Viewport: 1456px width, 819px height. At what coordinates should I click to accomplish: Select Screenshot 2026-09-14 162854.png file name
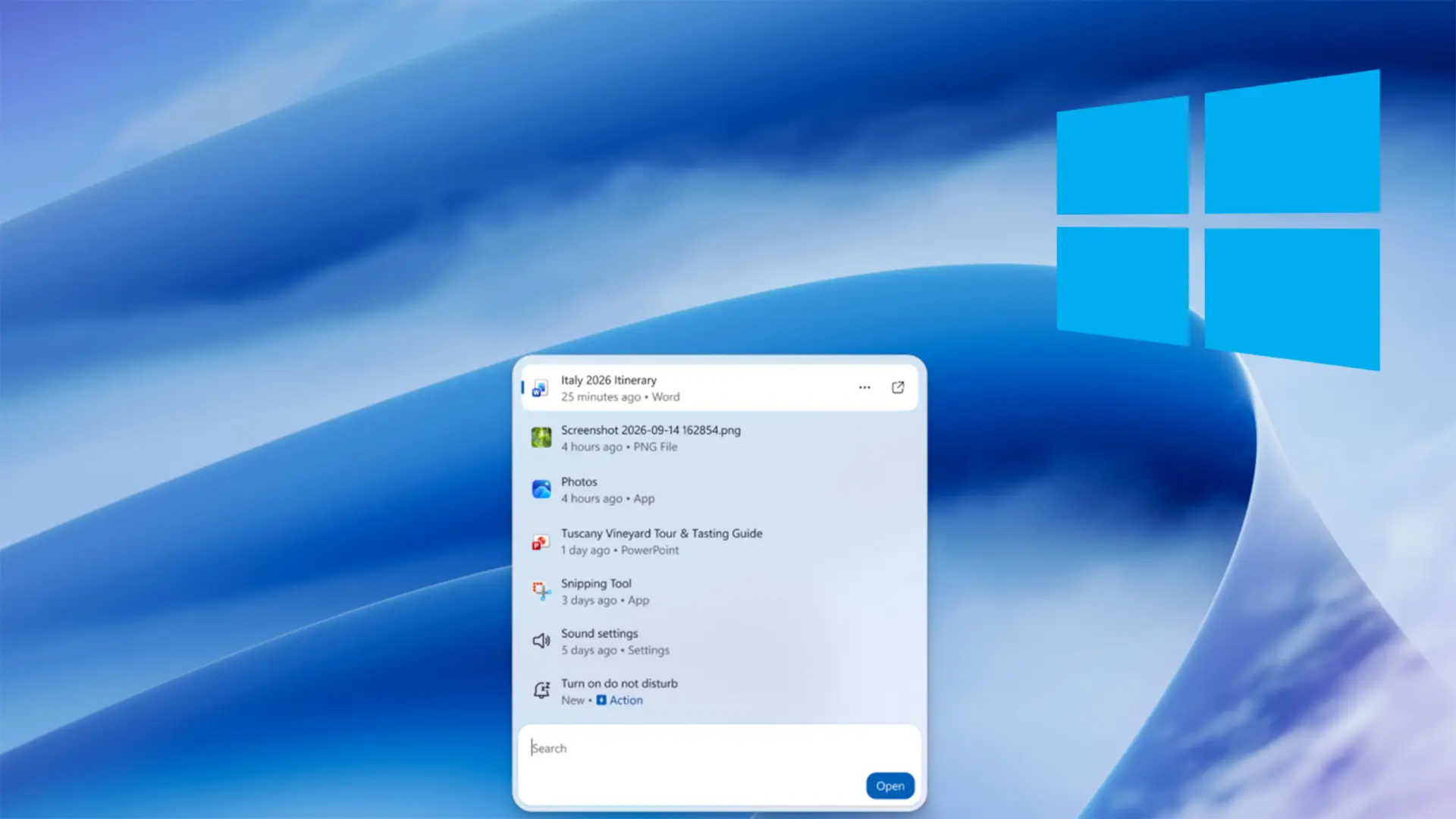651,430
